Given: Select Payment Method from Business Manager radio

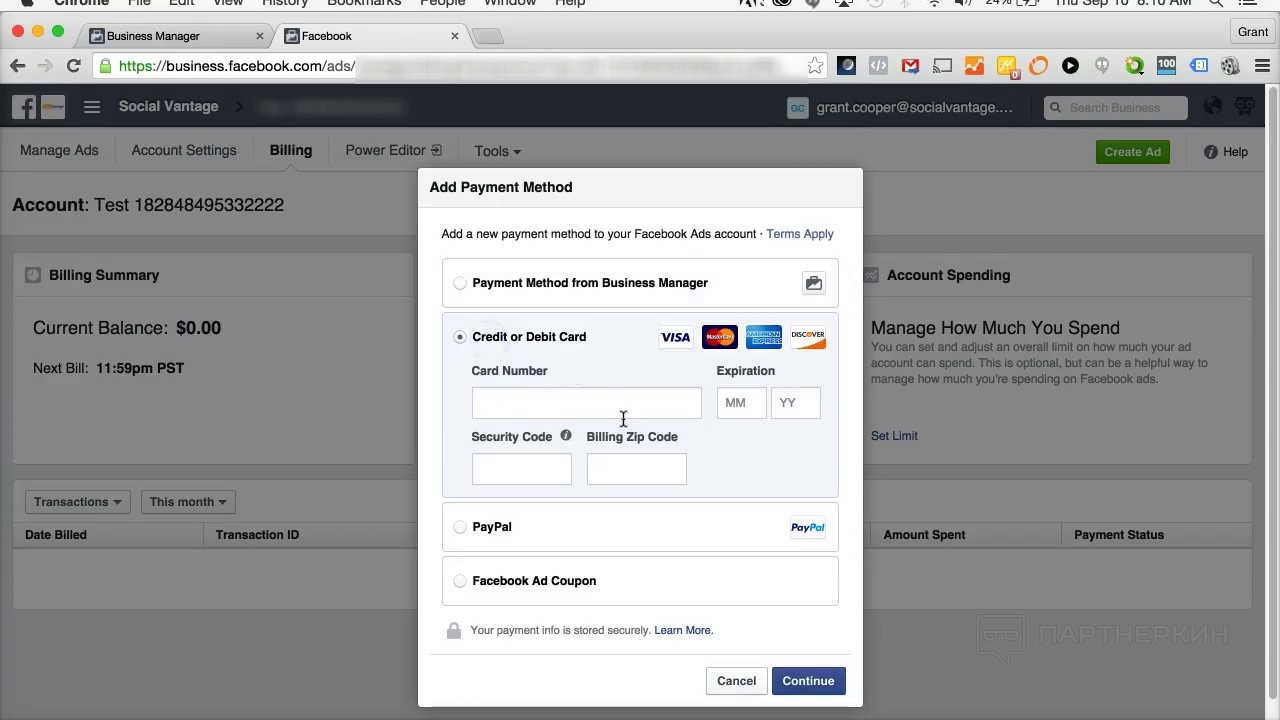Looking at the screenshot, I should (460, 283).
